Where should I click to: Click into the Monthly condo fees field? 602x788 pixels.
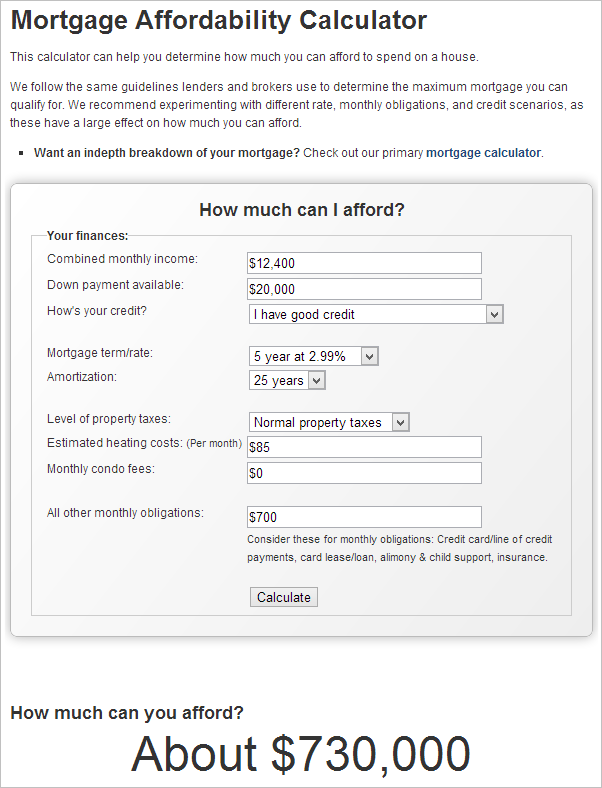(364, 473)
